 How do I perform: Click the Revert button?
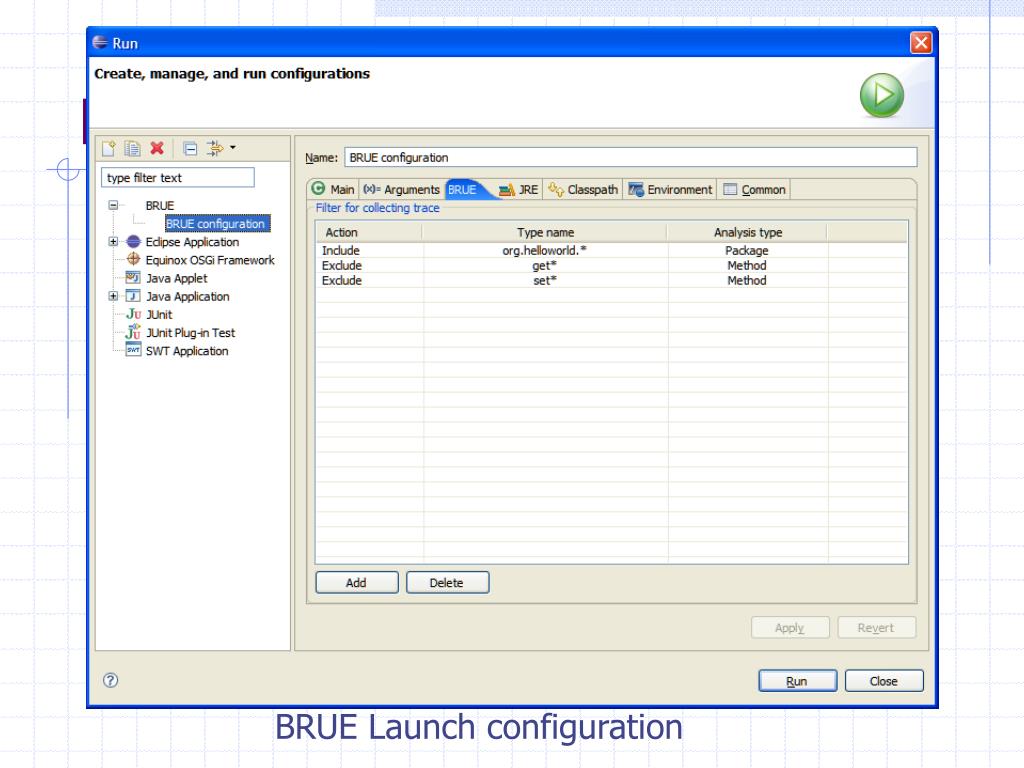pos(876,628)
